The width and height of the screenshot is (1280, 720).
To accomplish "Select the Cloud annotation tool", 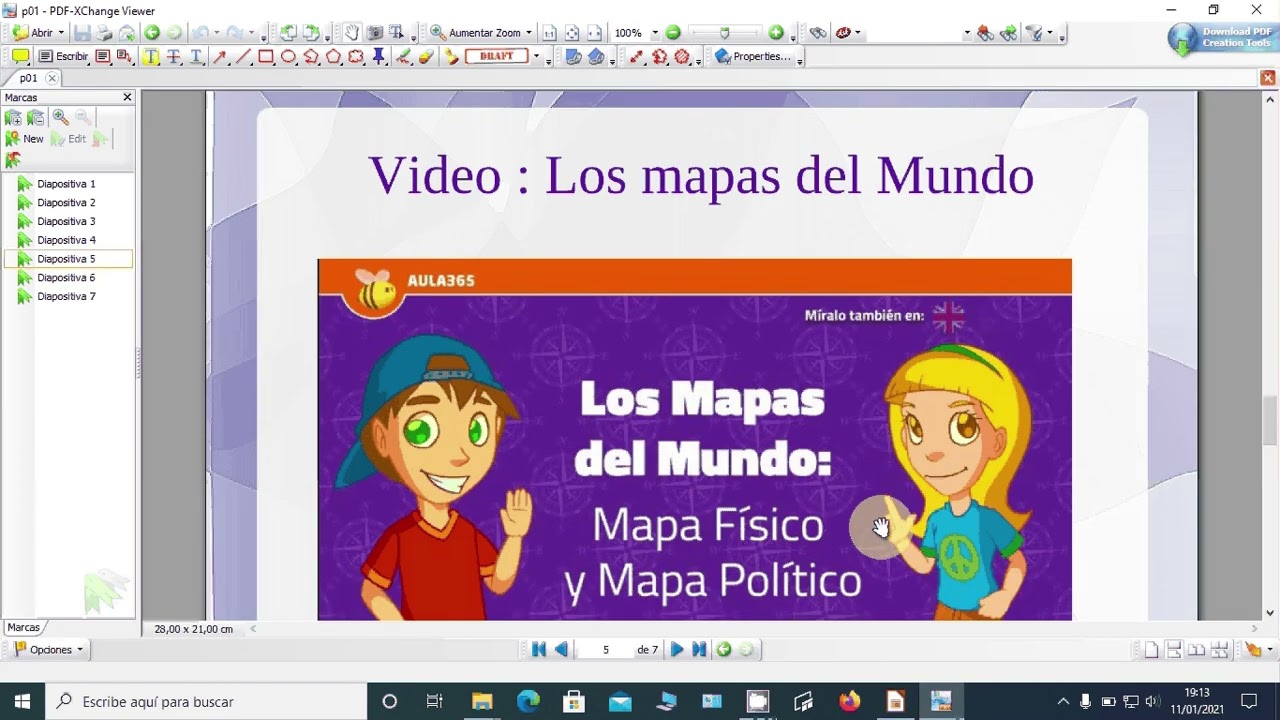I will [x=356, y=57].
